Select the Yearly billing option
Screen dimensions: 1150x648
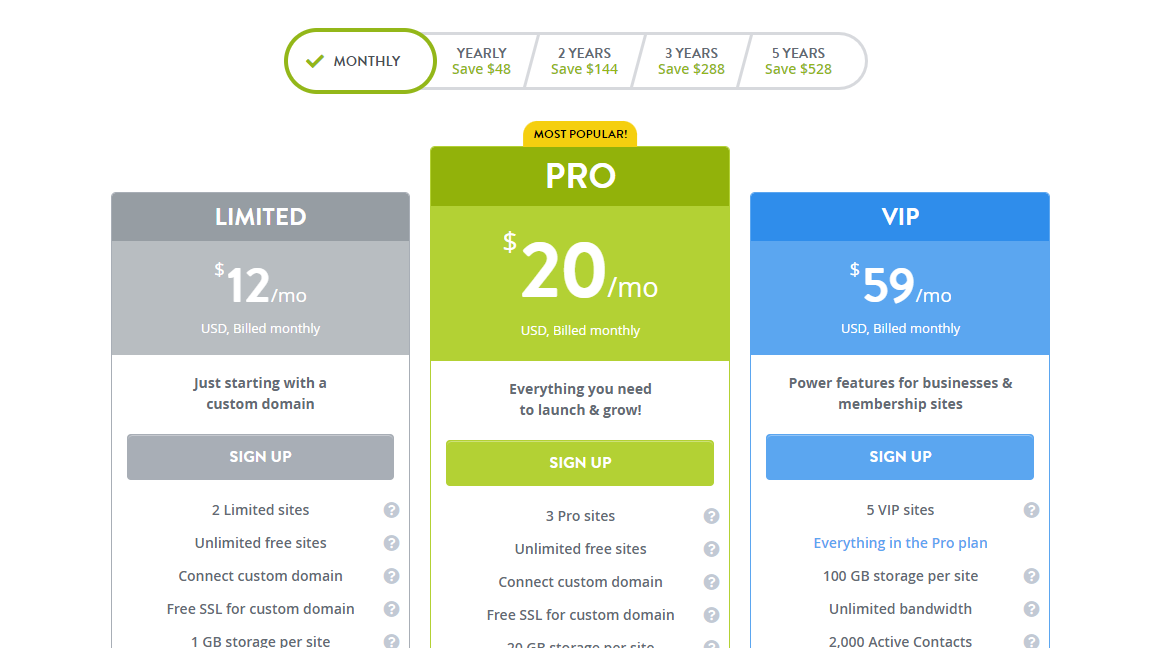point(481,61)
